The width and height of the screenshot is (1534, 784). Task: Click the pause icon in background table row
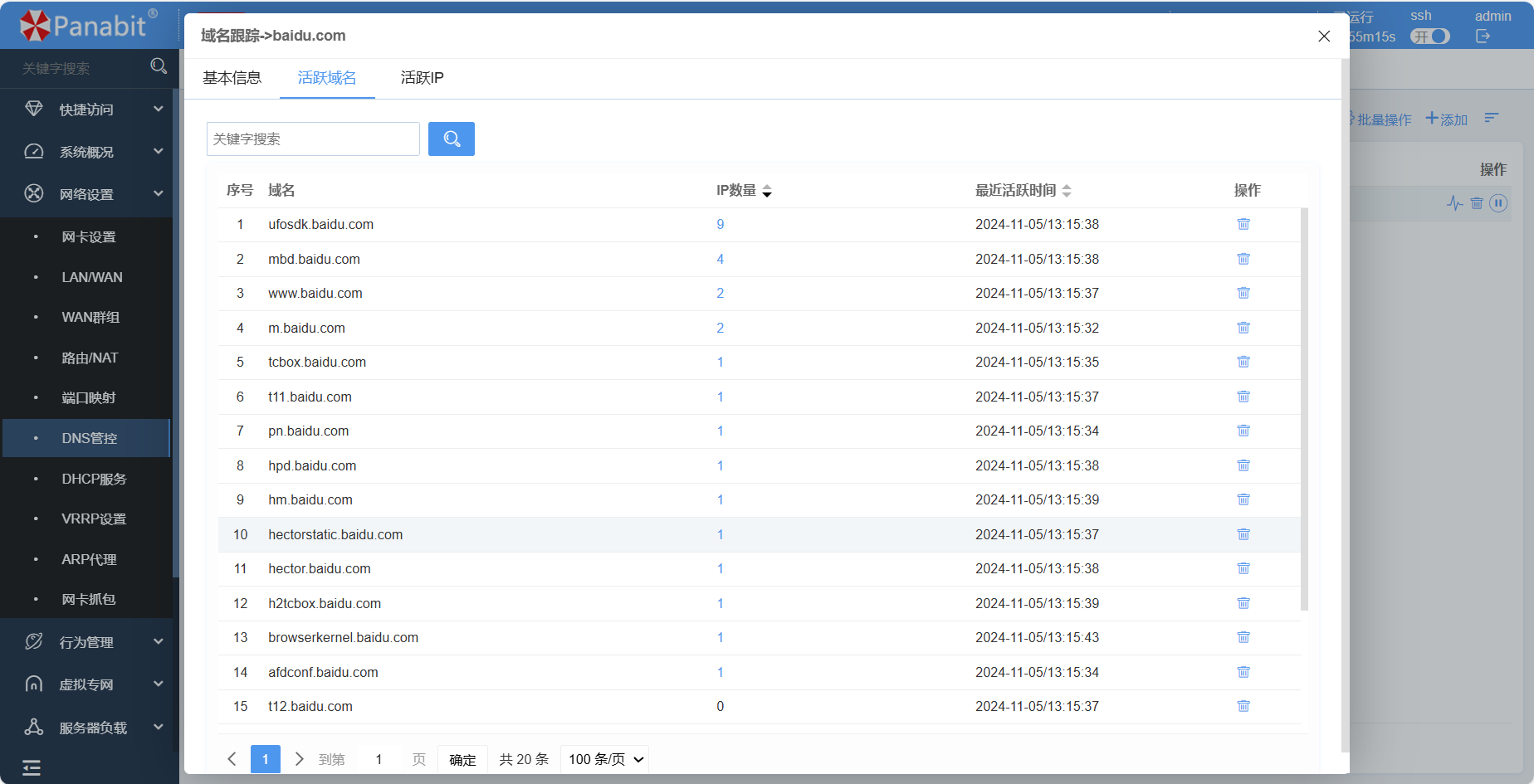[1498, 203]
